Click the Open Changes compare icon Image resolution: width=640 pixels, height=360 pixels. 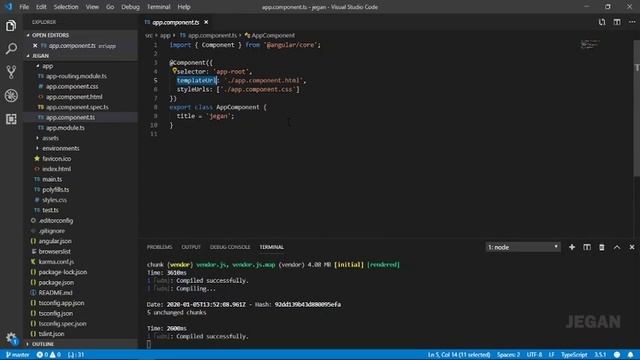point(602,22)
